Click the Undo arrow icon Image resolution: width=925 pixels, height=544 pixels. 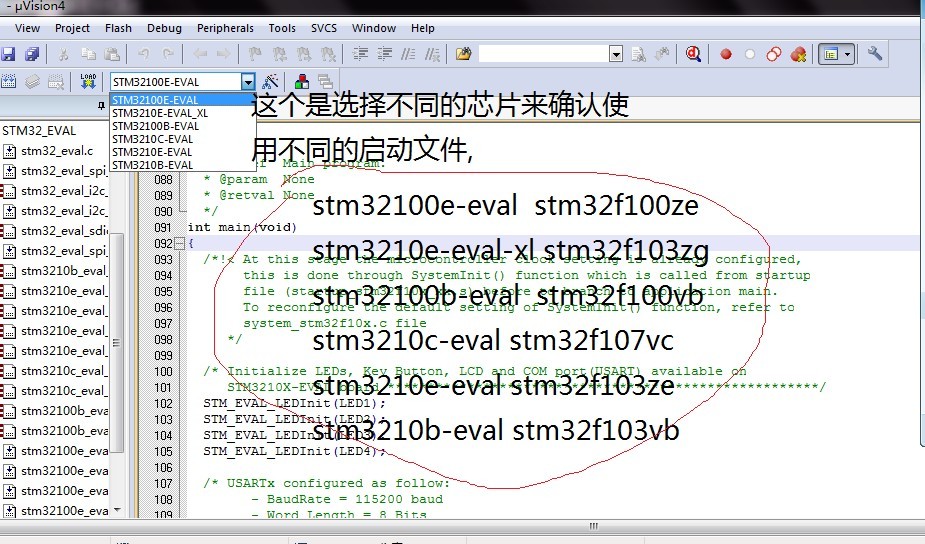pyautogui.click(x=143, y=54)
